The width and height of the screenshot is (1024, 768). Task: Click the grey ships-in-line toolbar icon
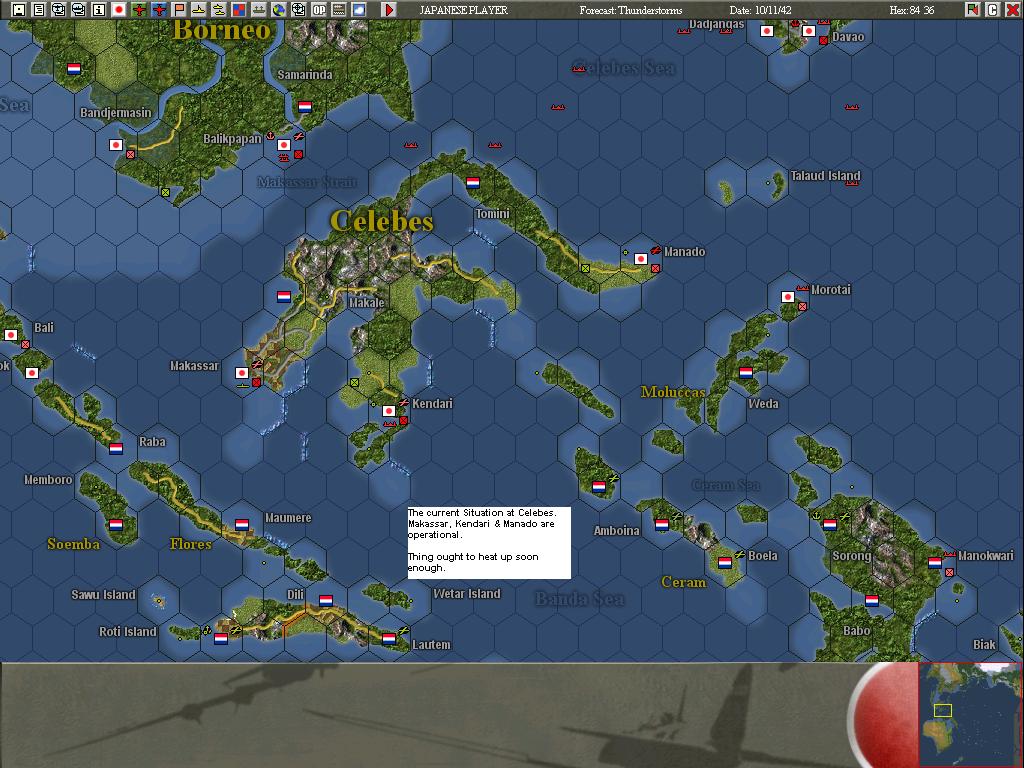pos(259,10)
